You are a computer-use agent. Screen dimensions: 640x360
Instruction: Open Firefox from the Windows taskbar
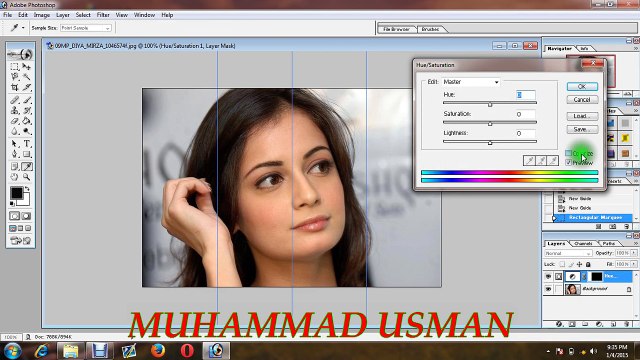[158, 351]
